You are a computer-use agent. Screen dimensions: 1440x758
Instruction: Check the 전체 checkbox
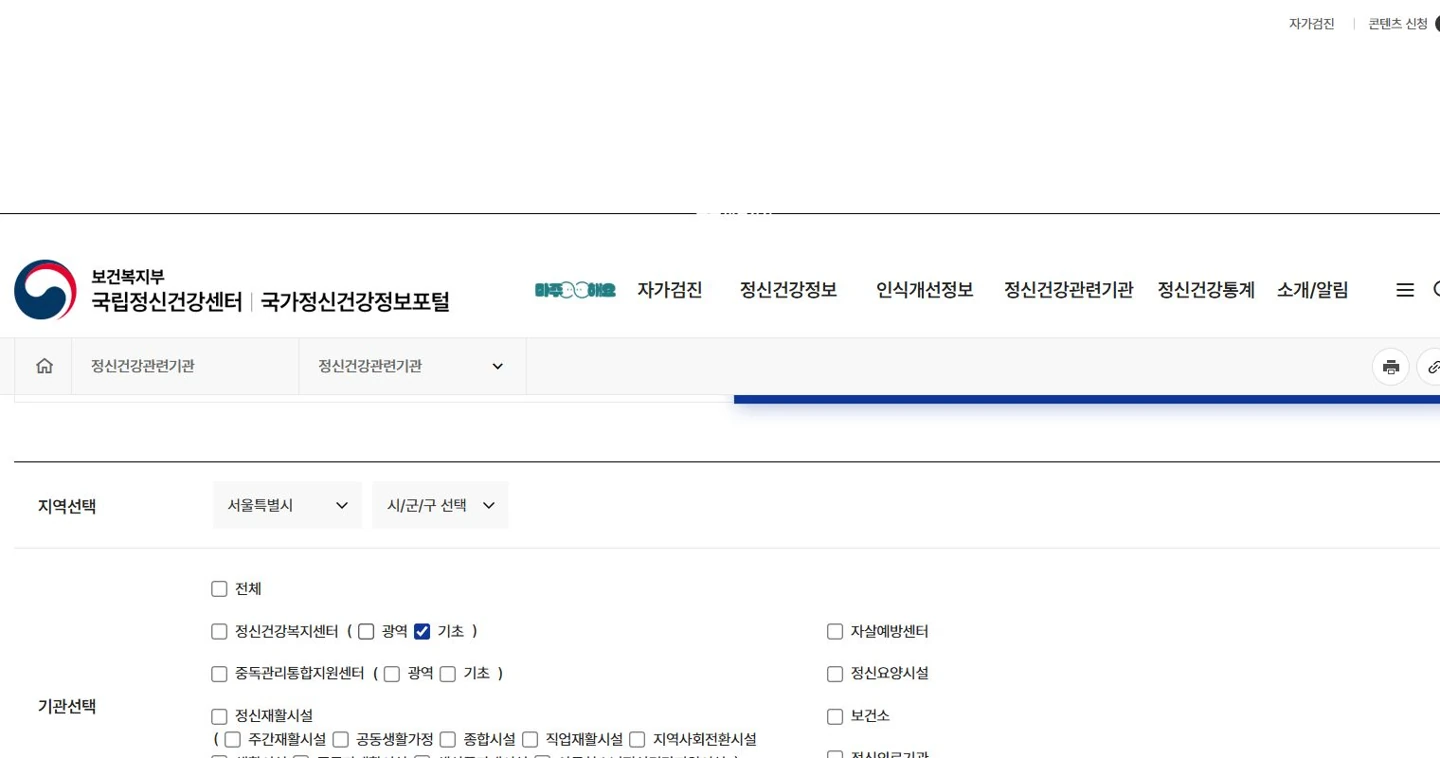(219, 589)
